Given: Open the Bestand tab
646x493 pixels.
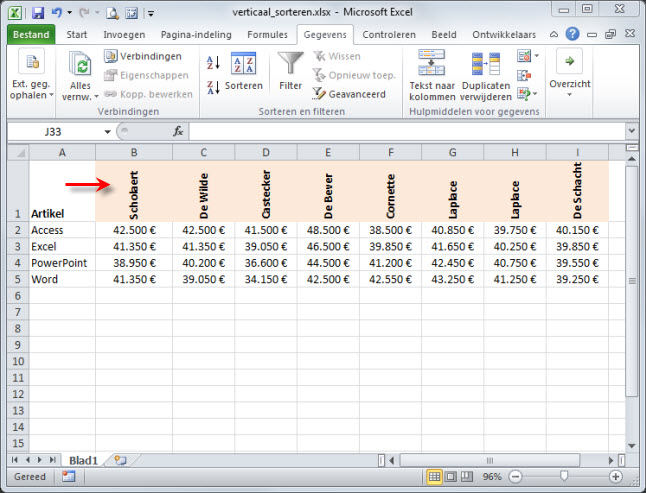Looking at the screenshot, I should click(31, 35).
